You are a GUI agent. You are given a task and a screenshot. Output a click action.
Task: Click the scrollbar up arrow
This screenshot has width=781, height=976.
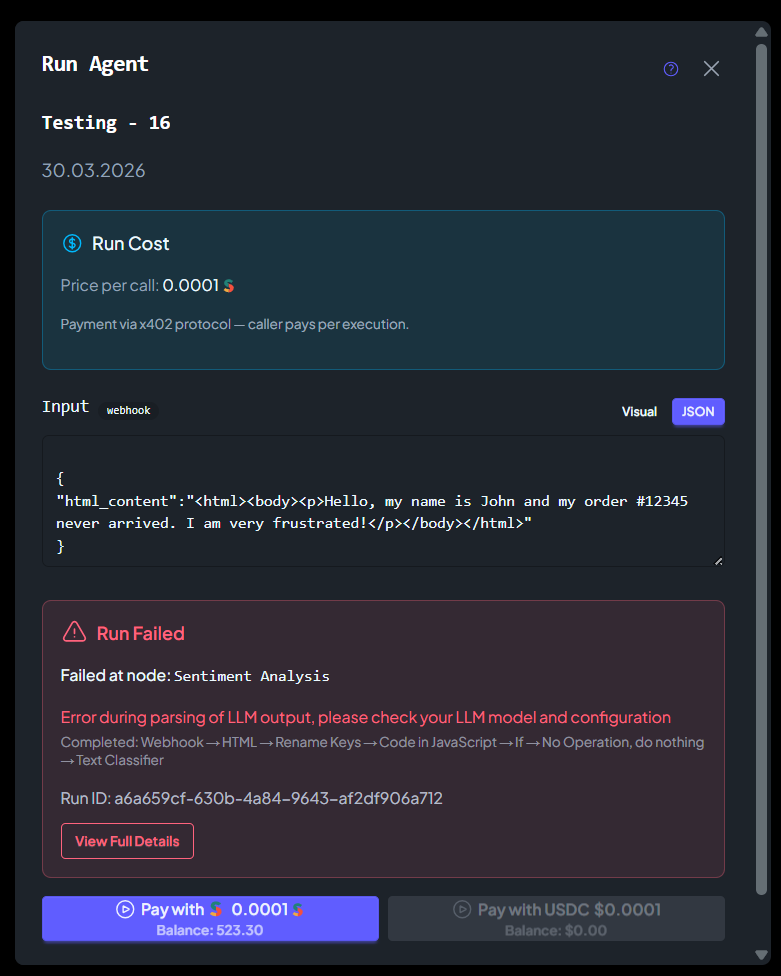(x=761, y=32)
